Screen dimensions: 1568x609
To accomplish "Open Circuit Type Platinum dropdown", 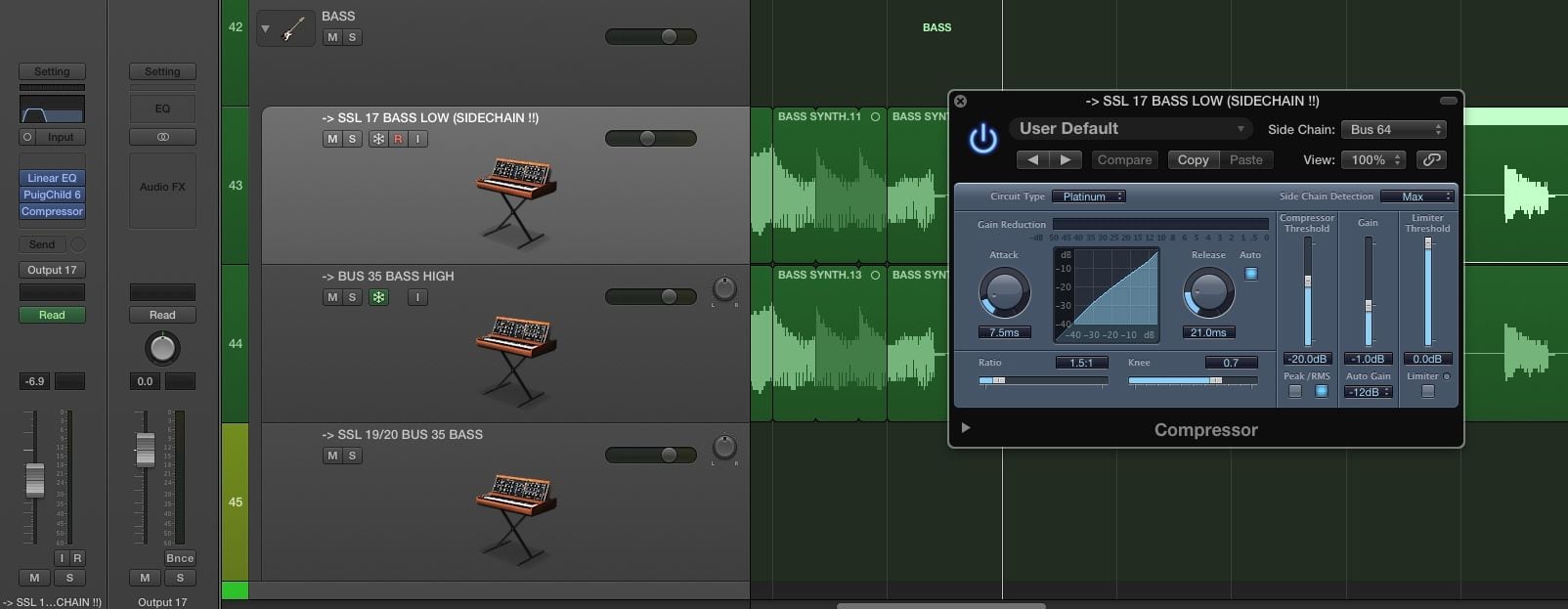I will [1089, 196].
